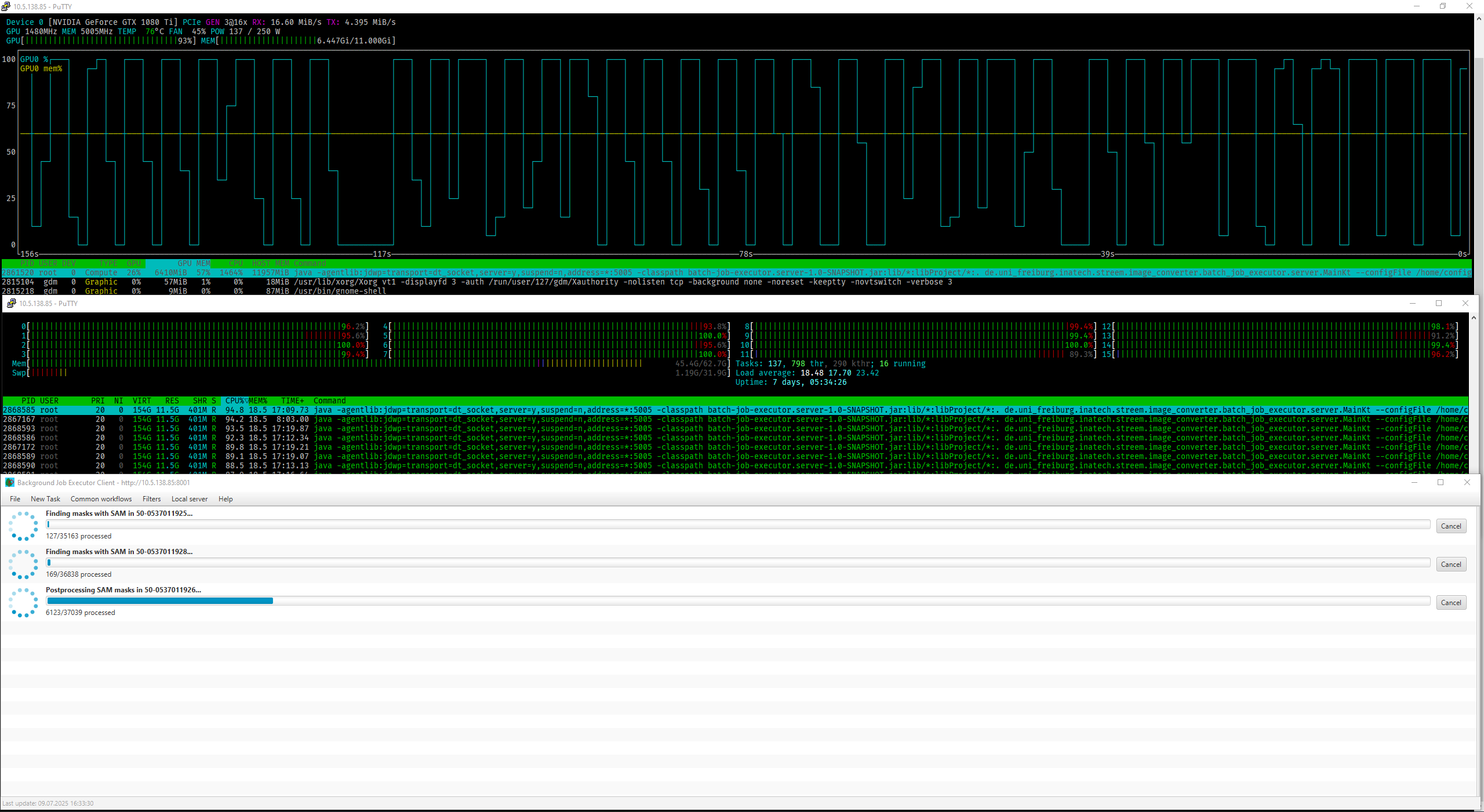Select nvtop process row PID 2861520
This screenshot has width=1484, height=812.
click(x=737, y=272)
